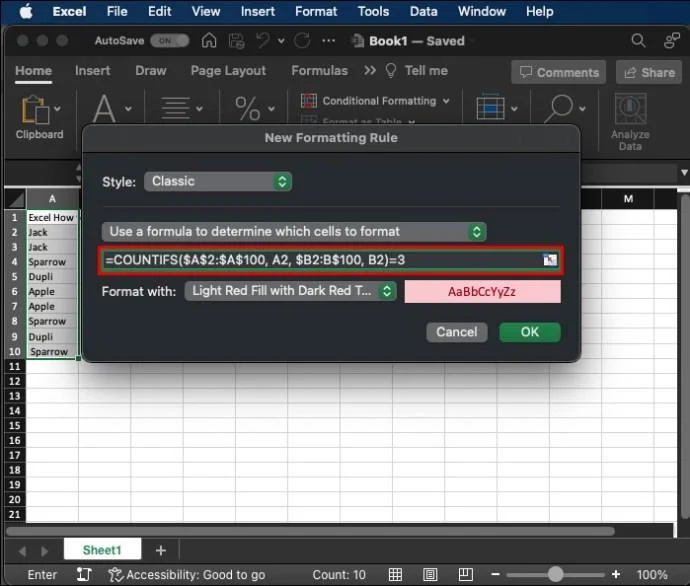
Task: Expand the Conditional Formatting menu
Action: [377, 101]
